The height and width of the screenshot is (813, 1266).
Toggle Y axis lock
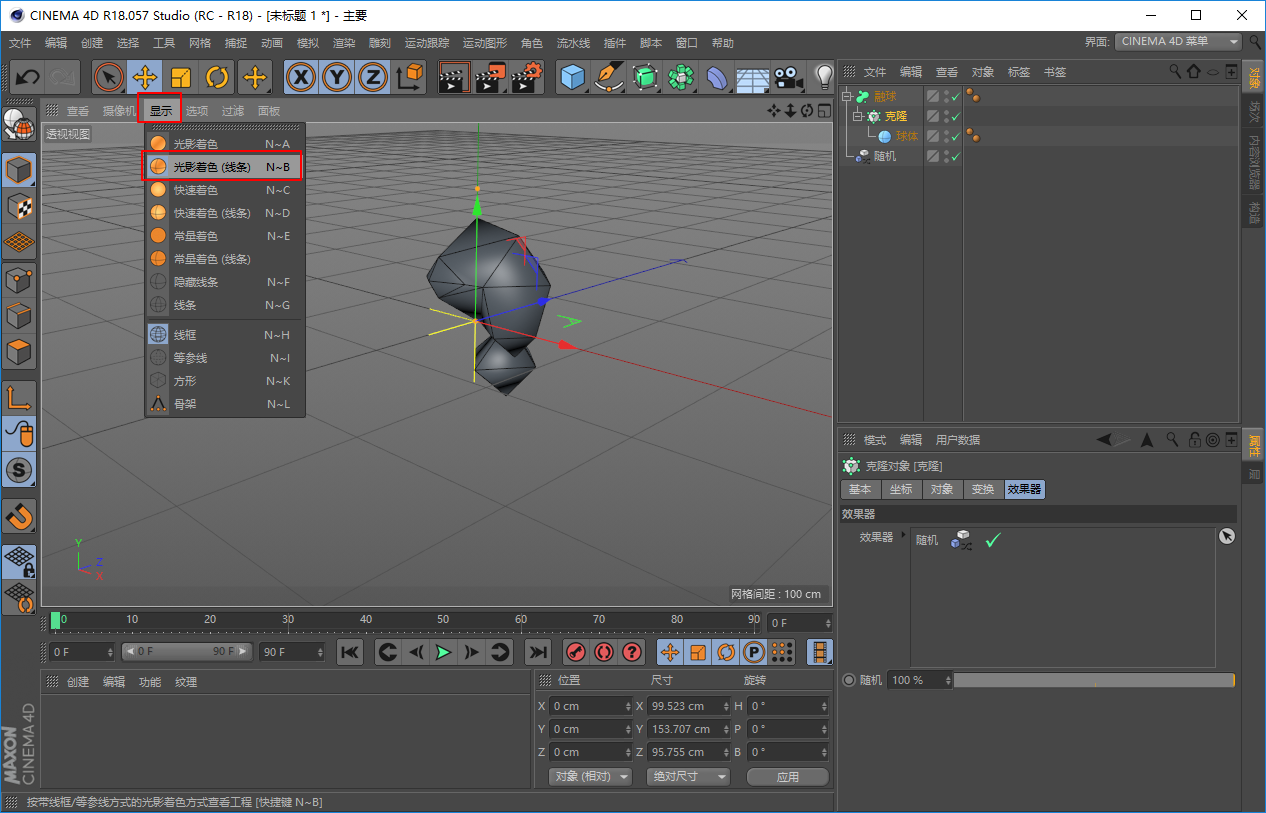tap(337, 77)
